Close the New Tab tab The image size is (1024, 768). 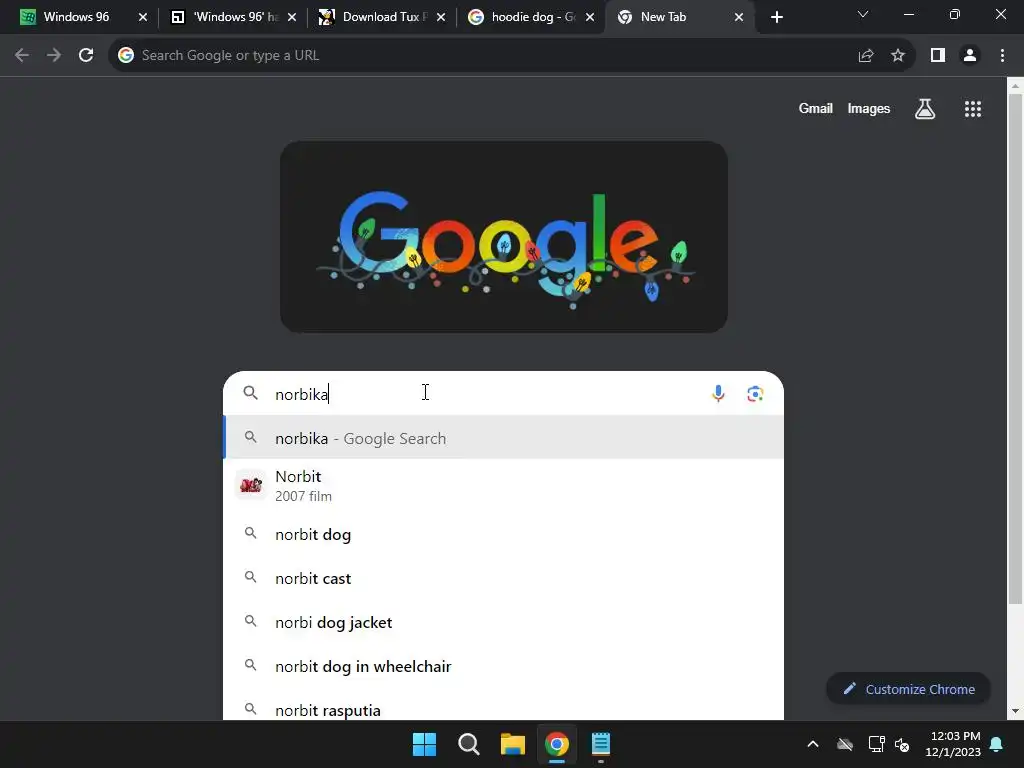739,18
